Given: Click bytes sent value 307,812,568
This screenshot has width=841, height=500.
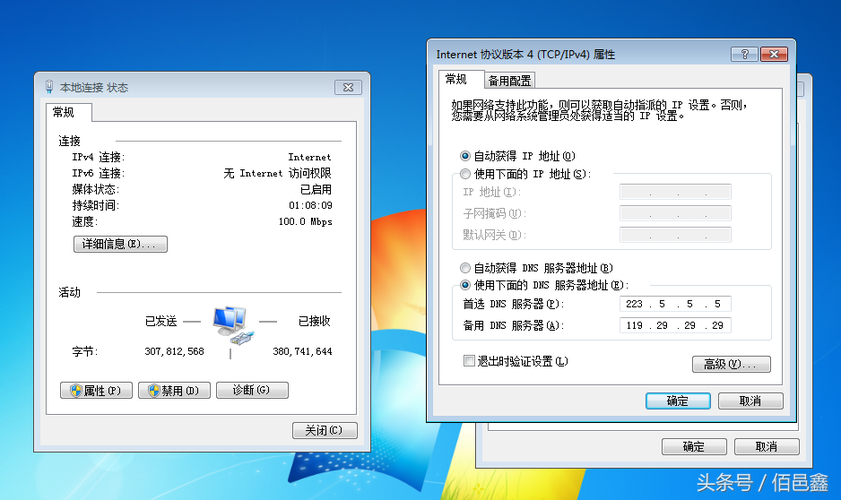Looking at the screenshot, I should (x=174, y=351).
